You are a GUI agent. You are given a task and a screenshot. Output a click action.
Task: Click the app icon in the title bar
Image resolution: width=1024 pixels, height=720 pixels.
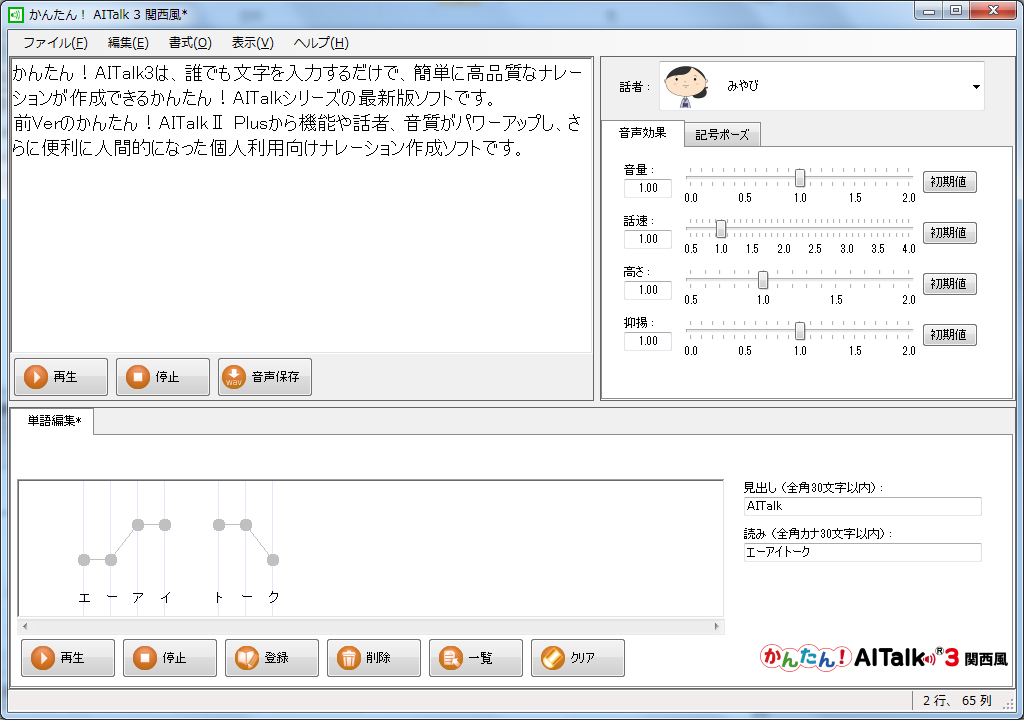15,14
